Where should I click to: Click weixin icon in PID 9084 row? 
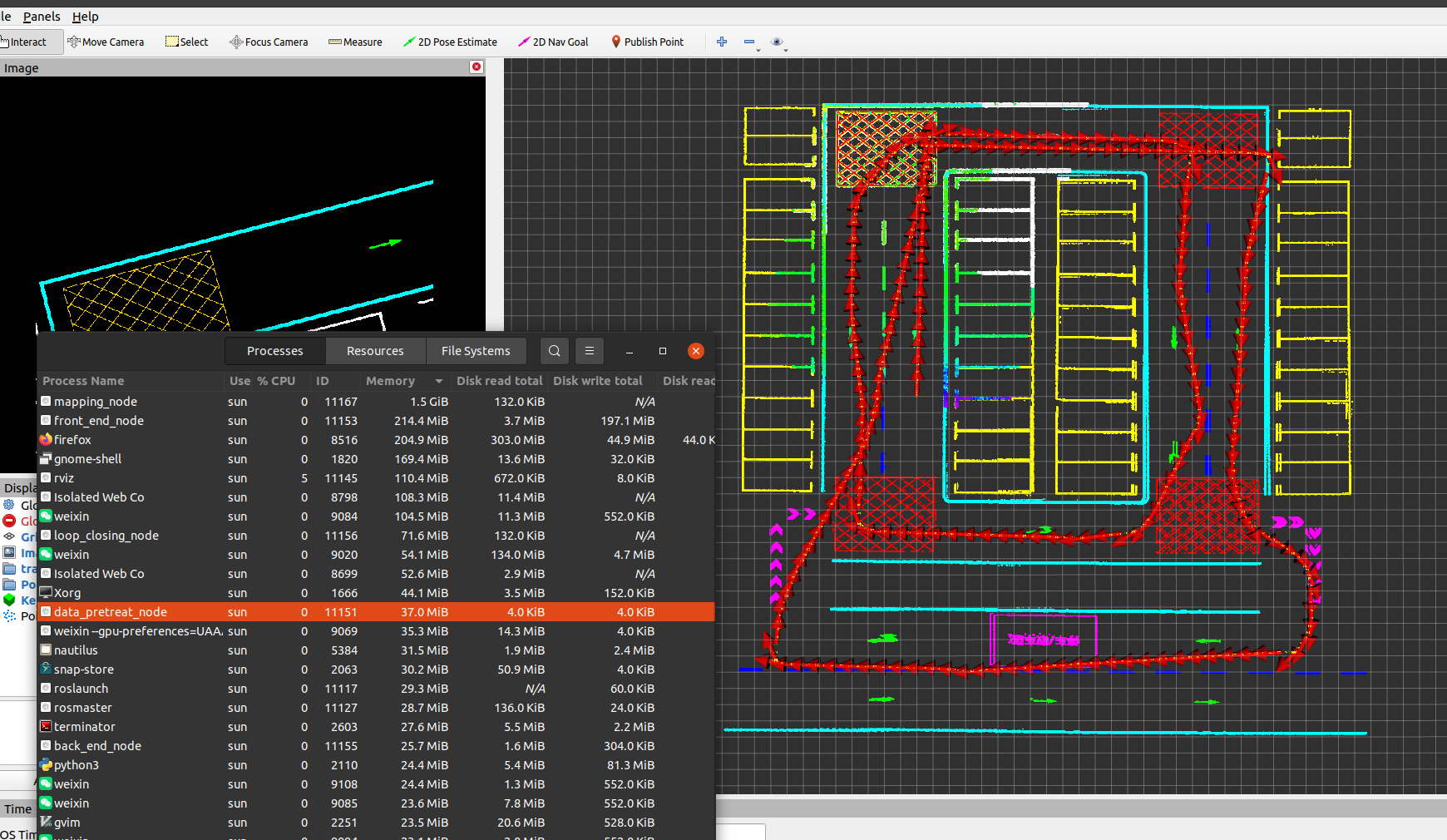(46, 516)
